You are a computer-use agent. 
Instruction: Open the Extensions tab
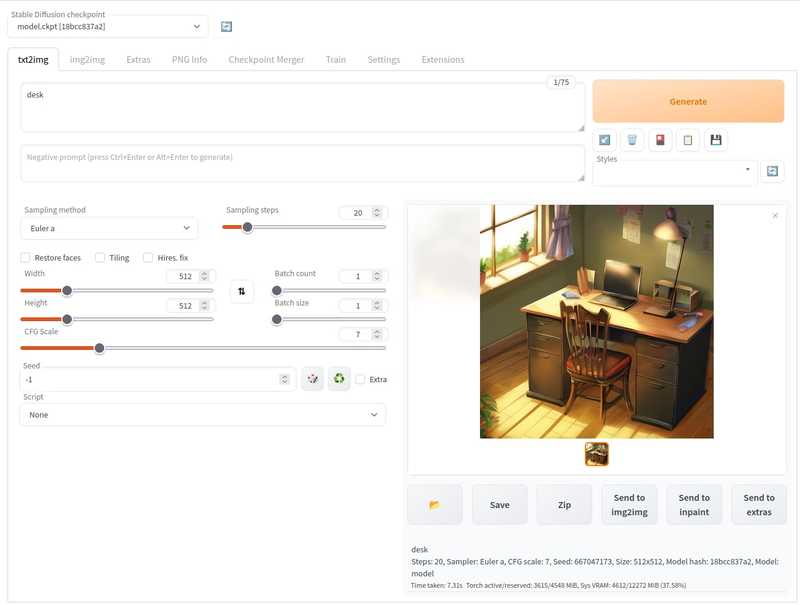443,60
